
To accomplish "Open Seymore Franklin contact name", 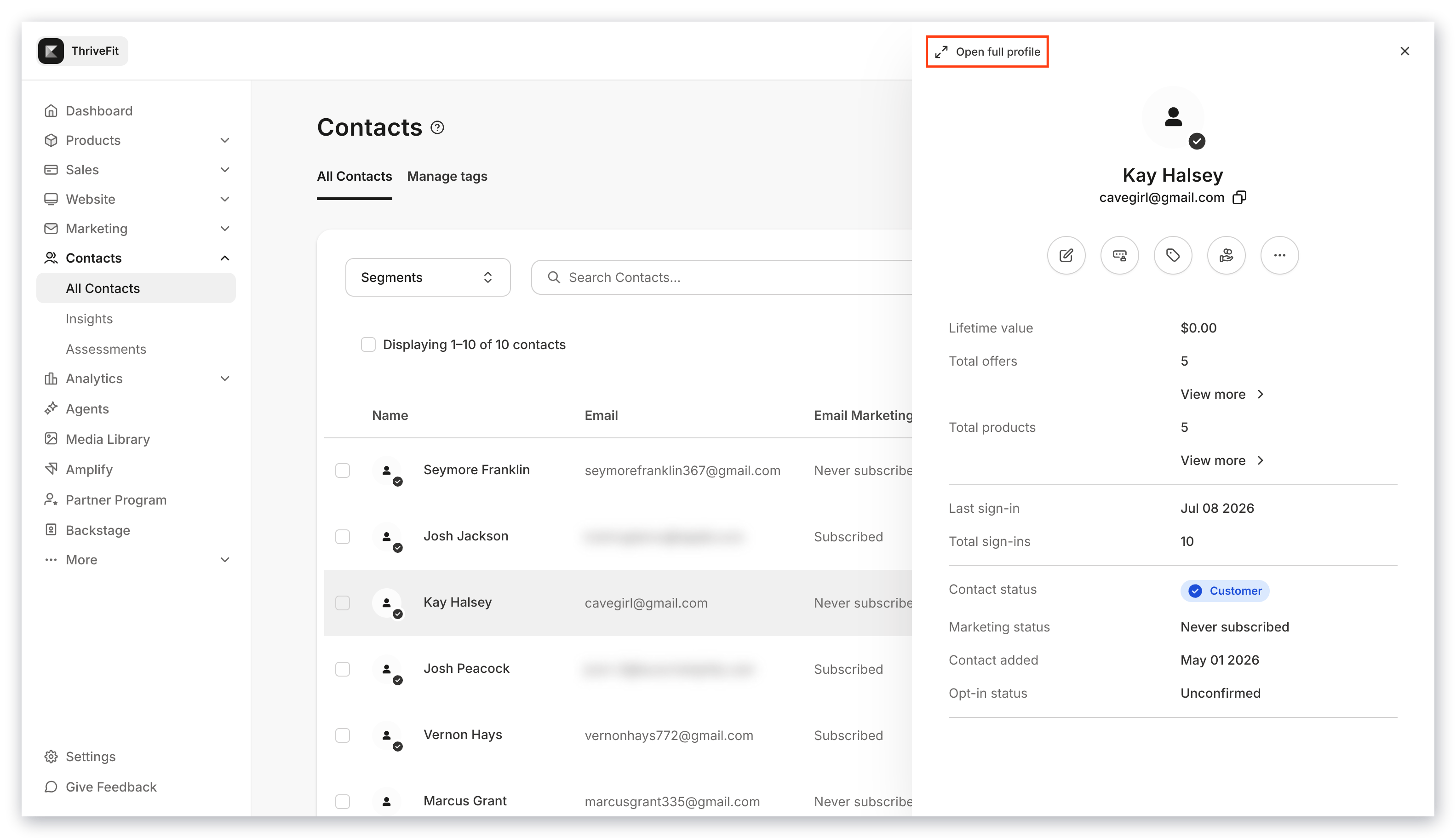I will pos(476,470).
